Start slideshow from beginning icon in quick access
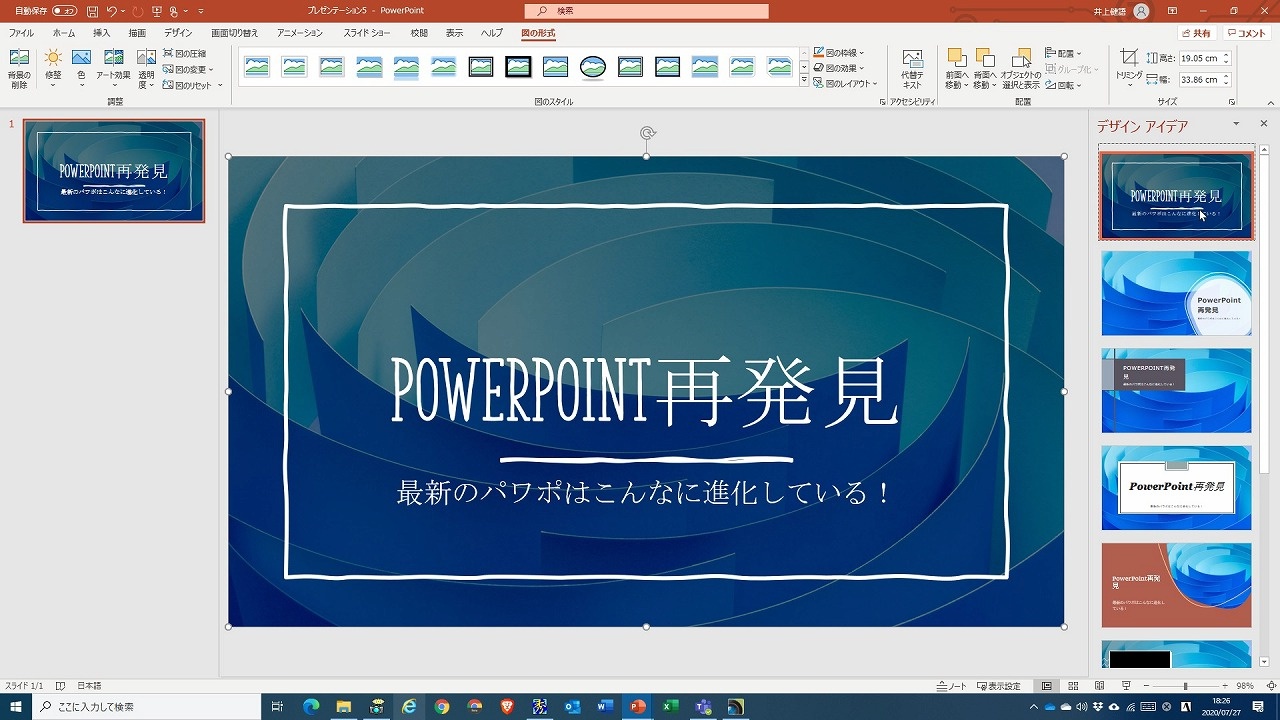The image size is (1280, 720). point(156,11)
